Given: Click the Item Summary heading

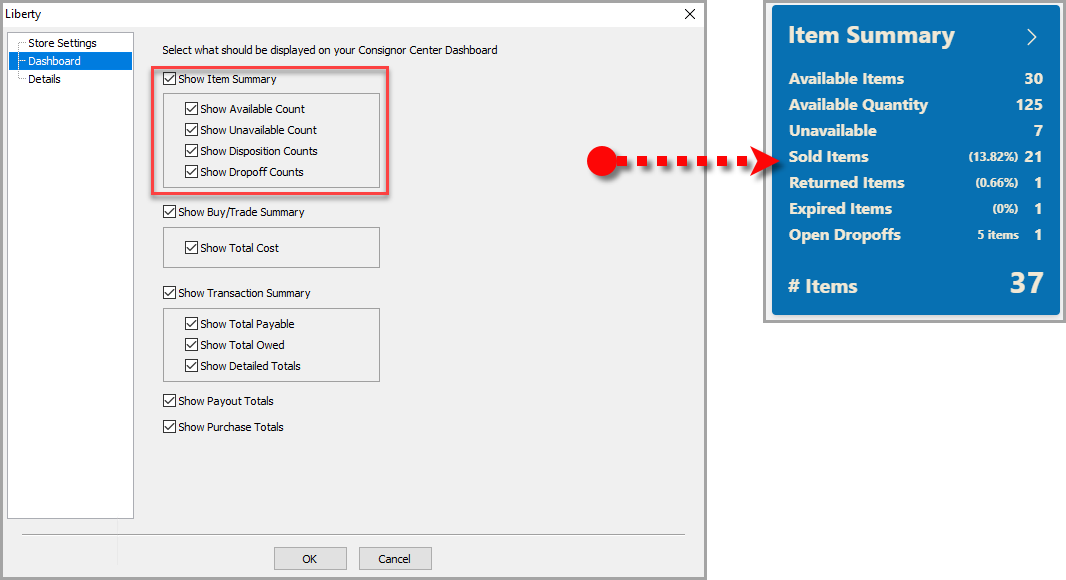Looking at the screenshot, I should click(872, 35).
